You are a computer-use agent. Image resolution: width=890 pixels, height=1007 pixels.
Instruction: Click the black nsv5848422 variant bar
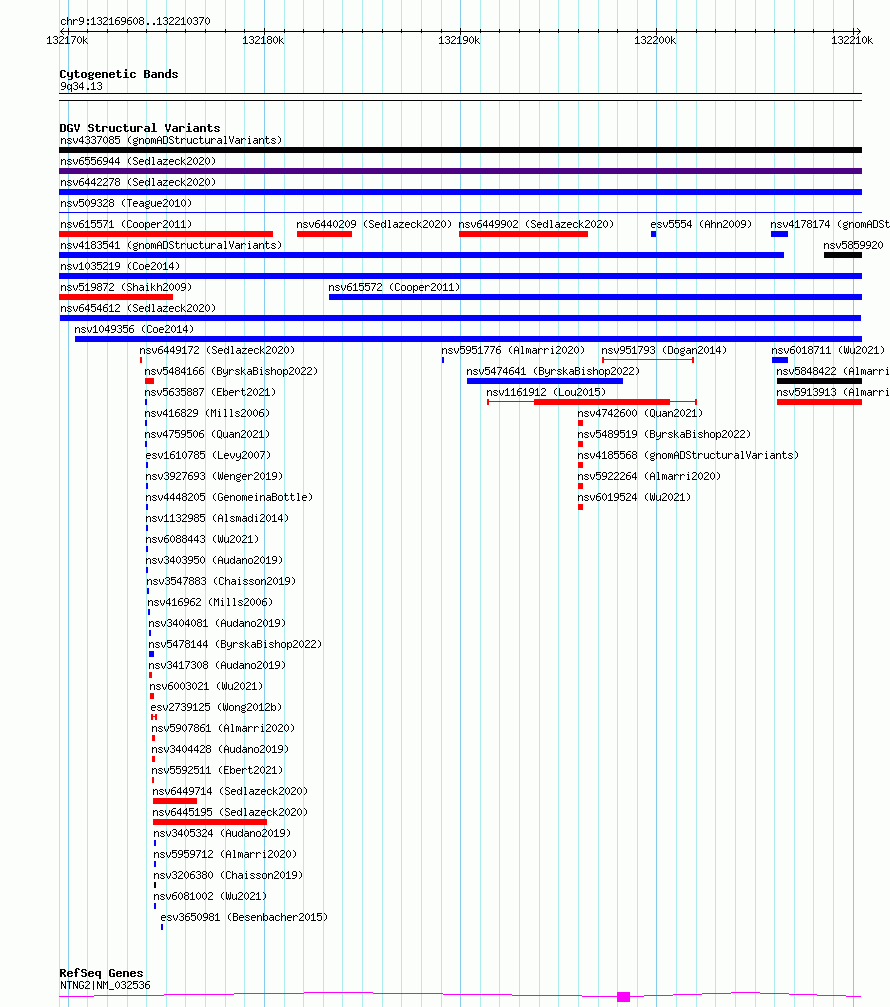click(819, 381)
